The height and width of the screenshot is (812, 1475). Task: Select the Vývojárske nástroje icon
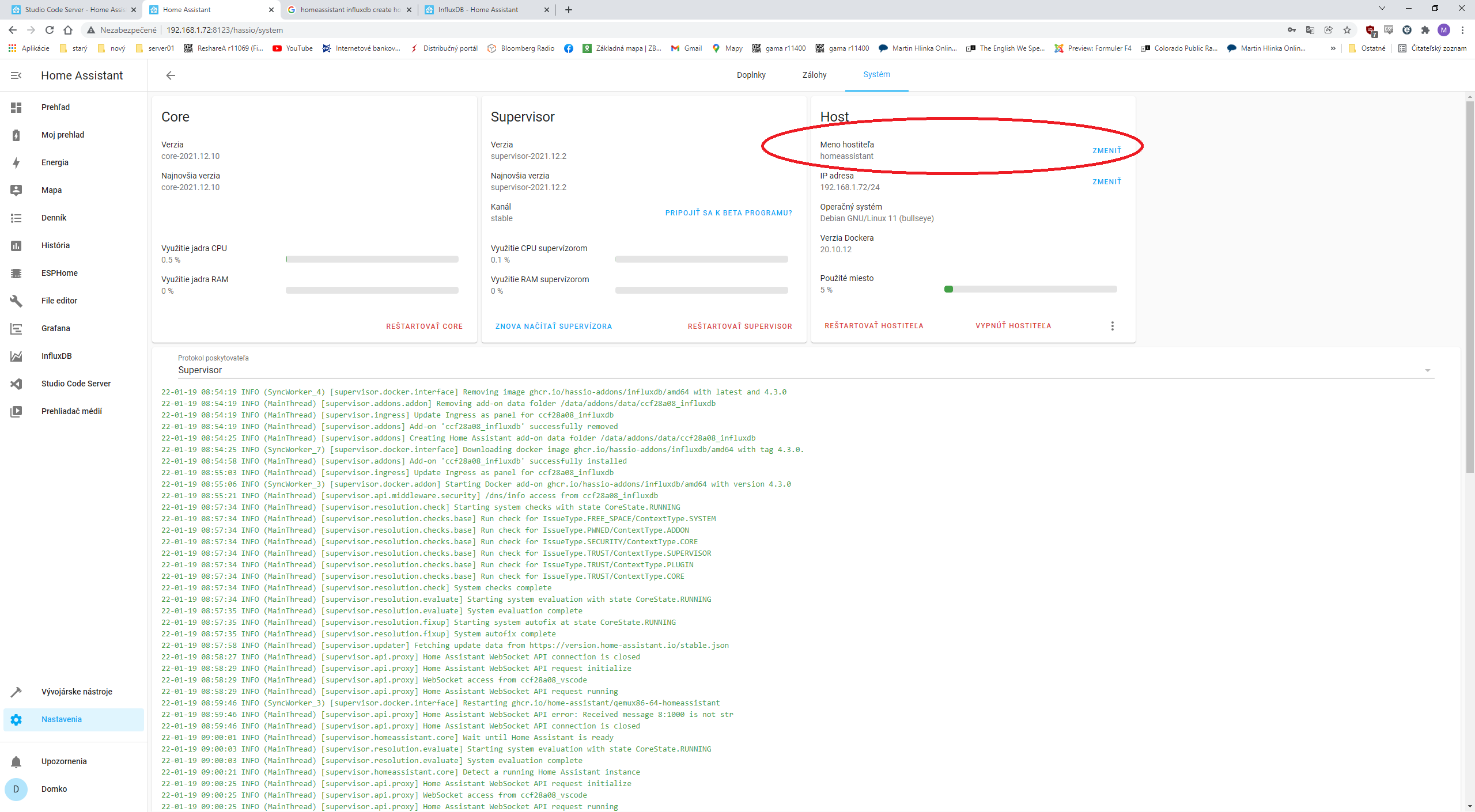point(16,690)
